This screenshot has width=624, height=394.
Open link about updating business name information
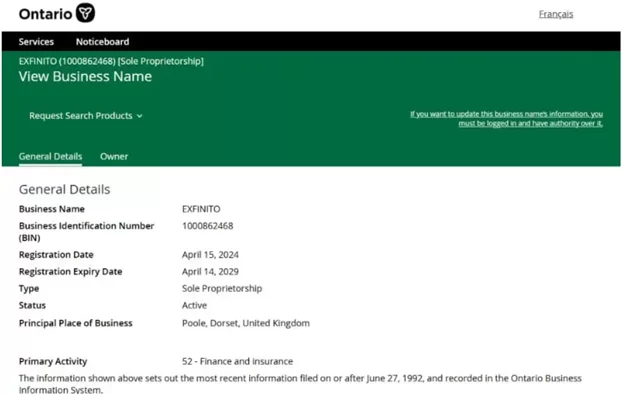coord(507,119)
